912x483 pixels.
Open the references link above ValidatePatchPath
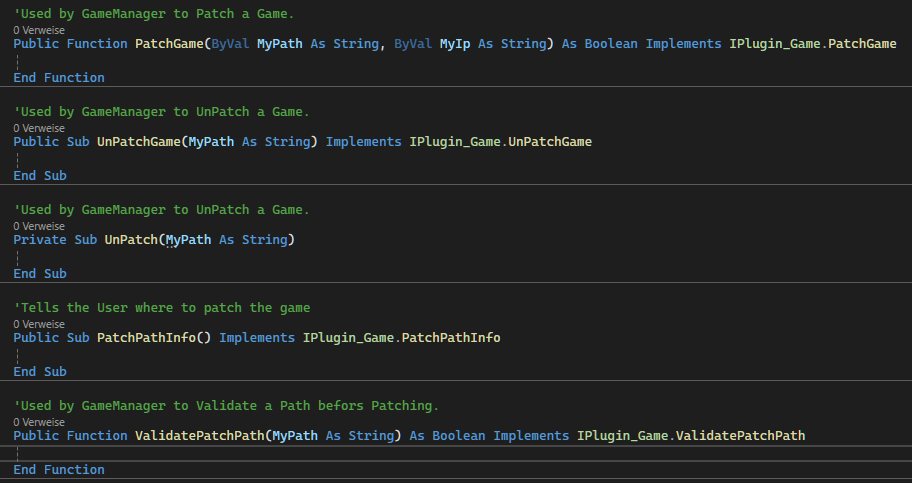39,422
